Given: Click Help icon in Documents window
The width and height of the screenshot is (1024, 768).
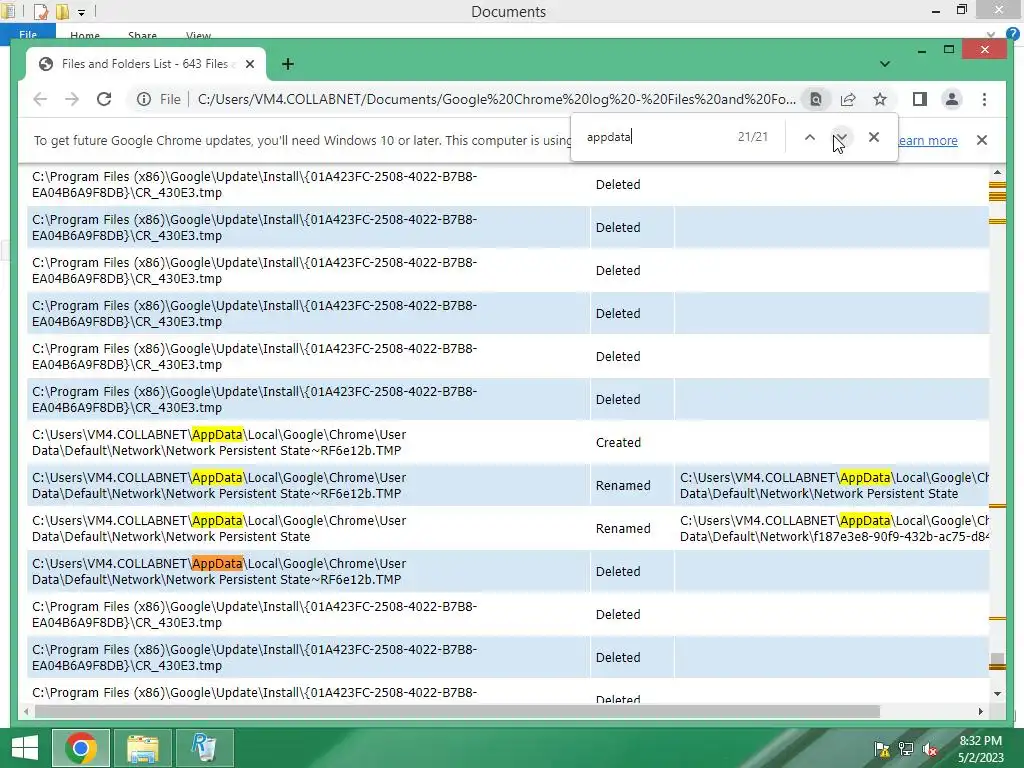Looking at the screenshot, I should tap(1013, 35).
